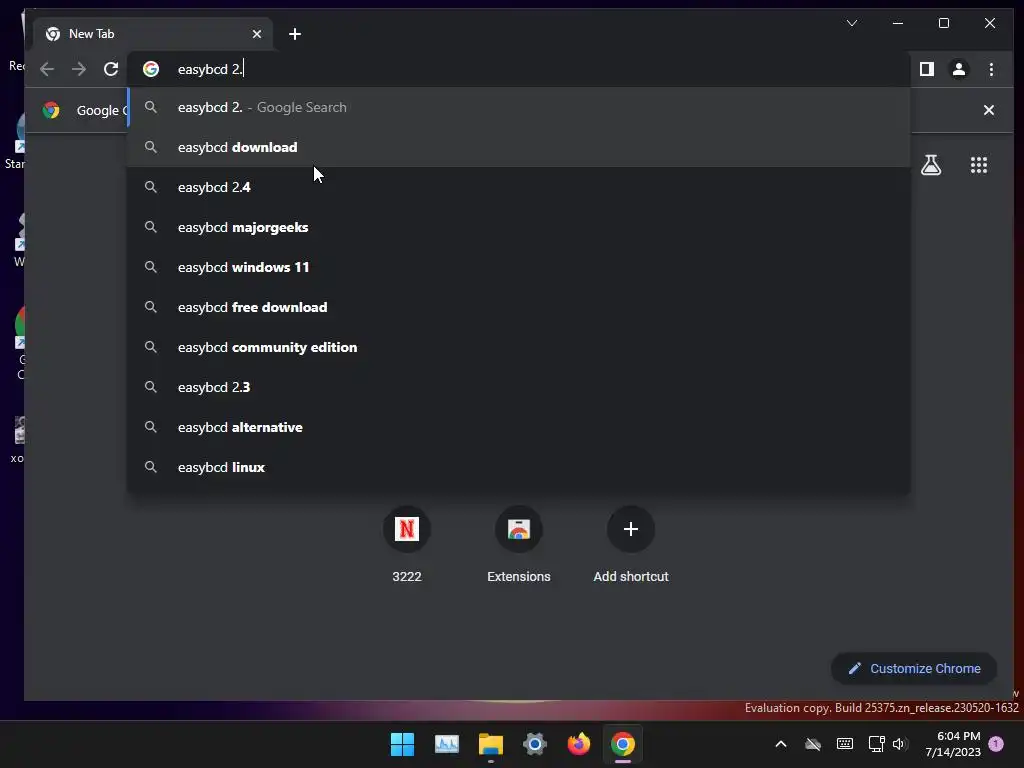Open Settings gear from taskbar
Viewport: 1024px width, 768px height.
click(534, 744)
